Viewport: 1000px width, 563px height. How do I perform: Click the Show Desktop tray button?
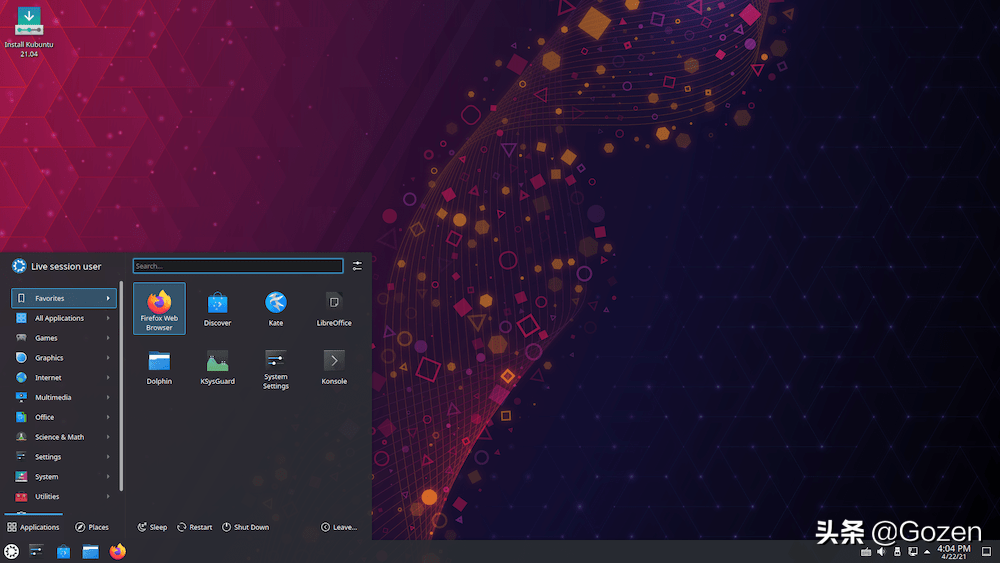pyautogui.click(x=987, y=552)
